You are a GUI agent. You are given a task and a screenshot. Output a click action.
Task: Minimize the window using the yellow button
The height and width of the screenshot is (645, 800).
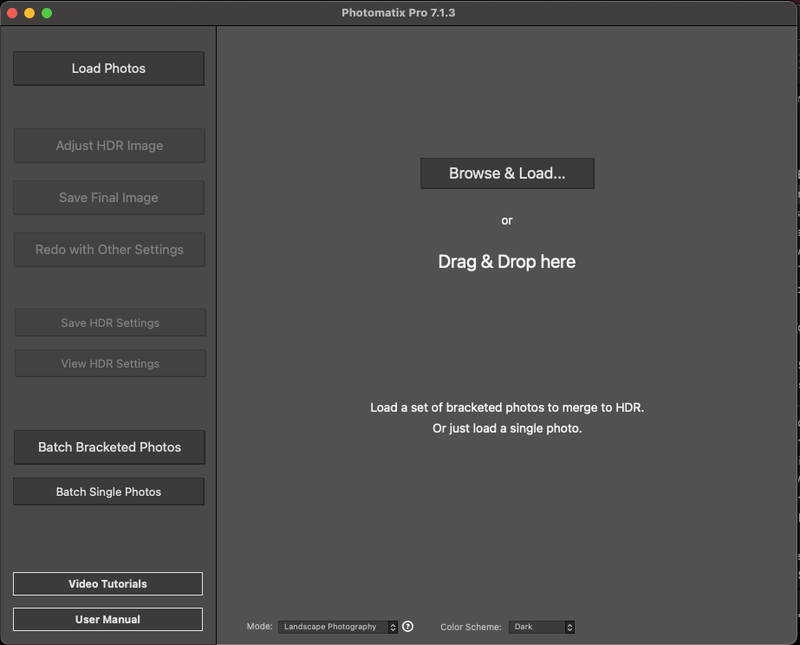30,13
